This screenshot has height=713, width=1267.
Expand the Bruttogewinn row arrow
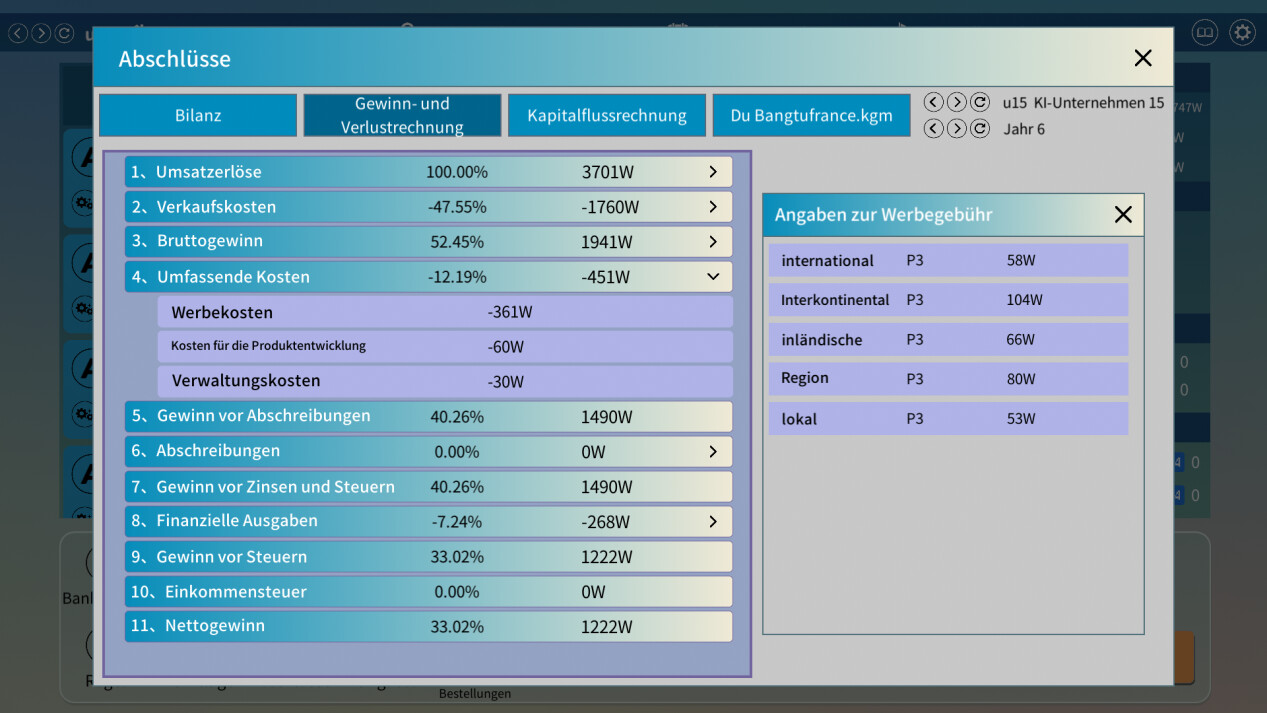coord(713,242)
